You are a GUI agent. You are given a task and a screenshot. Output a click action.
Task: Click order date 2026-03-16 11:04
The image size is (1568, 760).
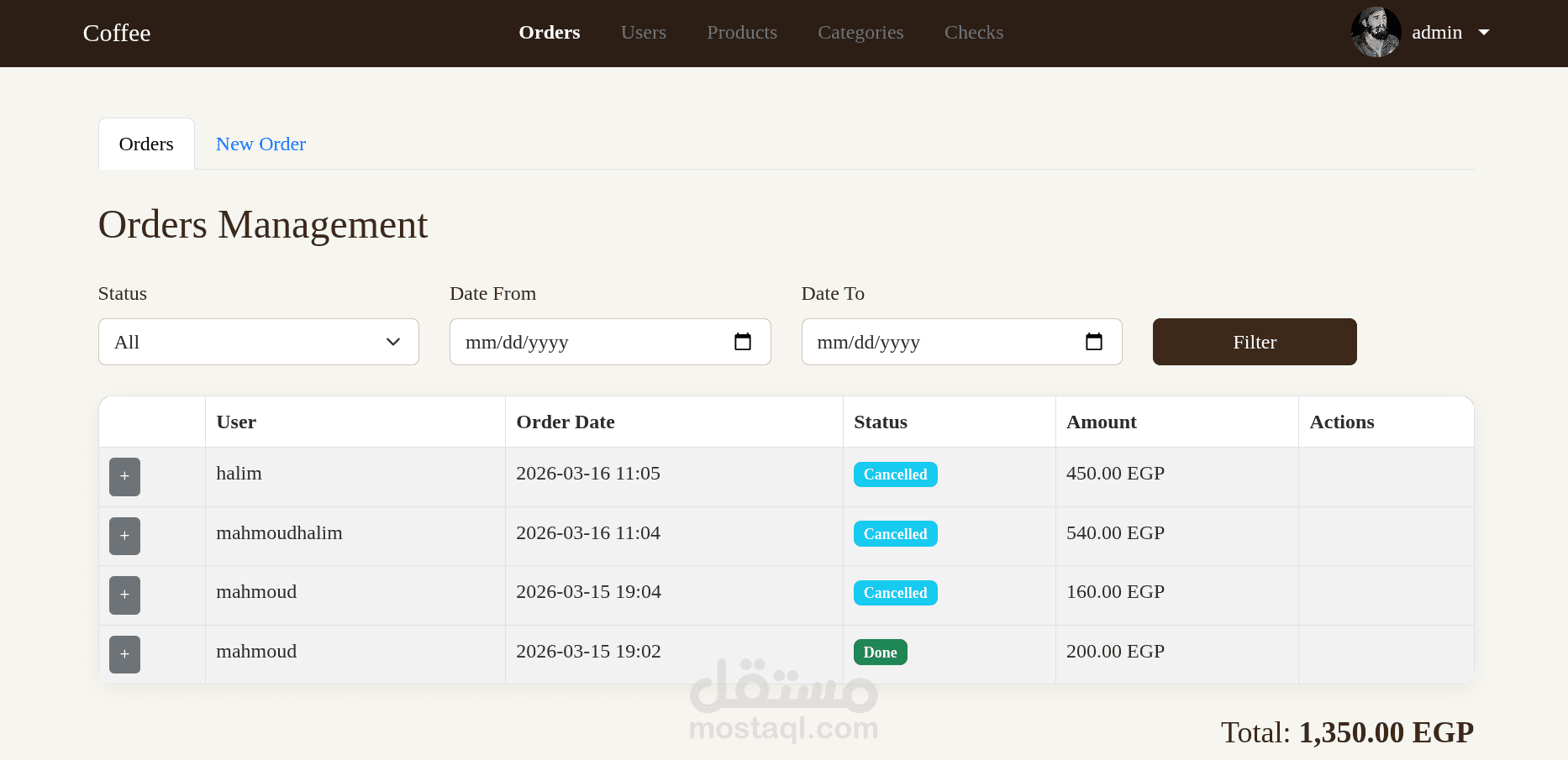588,532
